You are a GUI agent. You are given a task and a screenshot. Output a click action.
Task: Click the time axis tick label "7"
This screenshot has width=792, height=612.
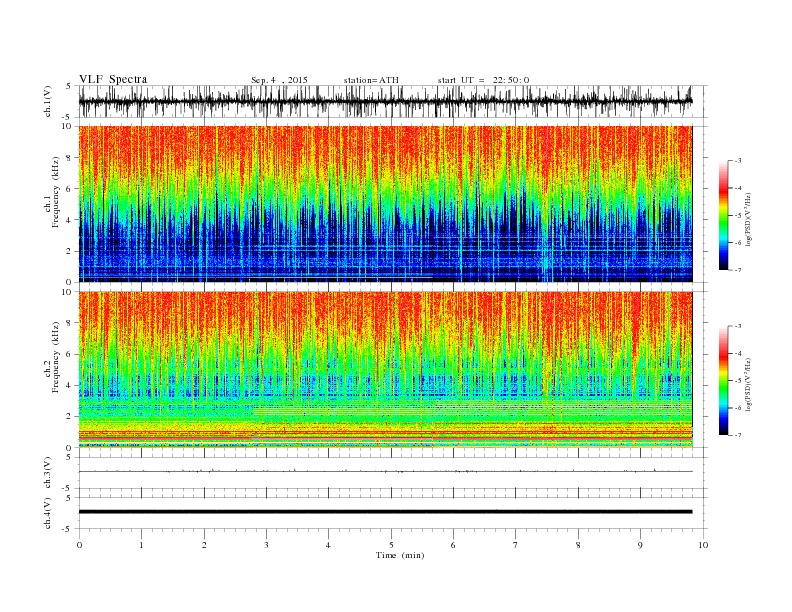[516, 545]
